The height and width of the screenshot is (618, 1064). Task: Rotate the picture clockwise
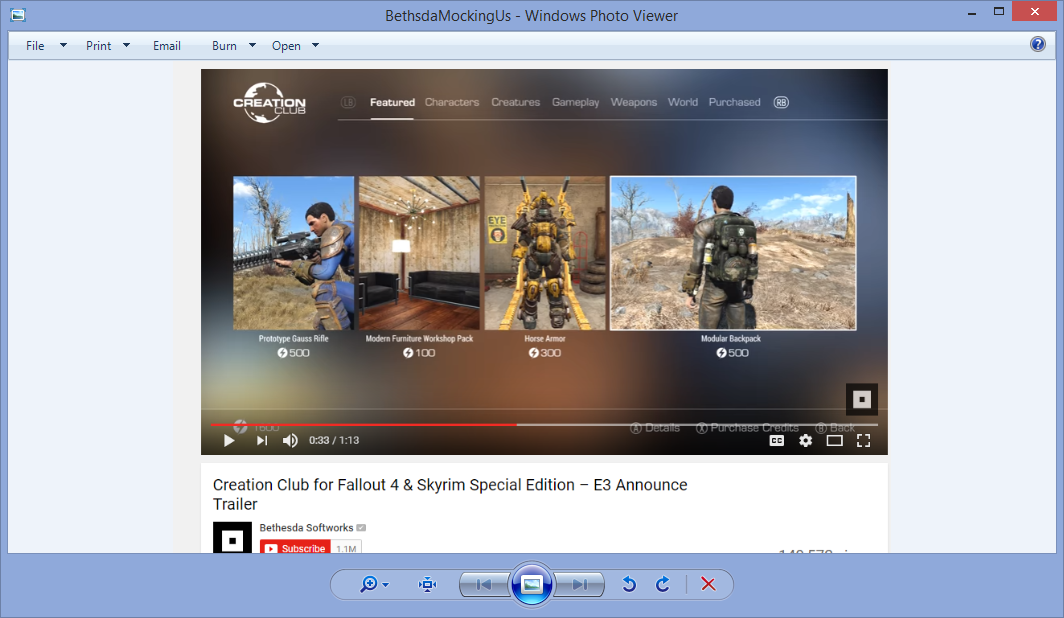click(x=663, y=584)
